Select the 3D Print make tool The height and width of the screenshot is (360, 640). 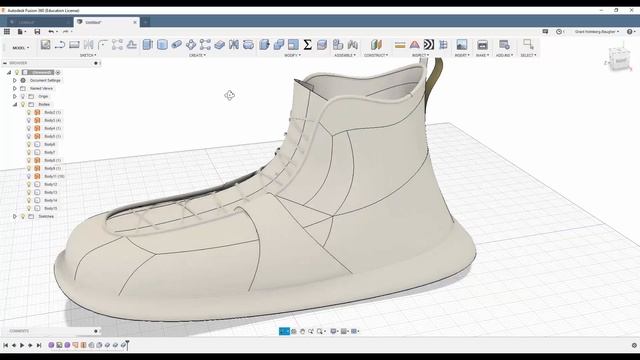pyautogui.click(x=482, y=44)
